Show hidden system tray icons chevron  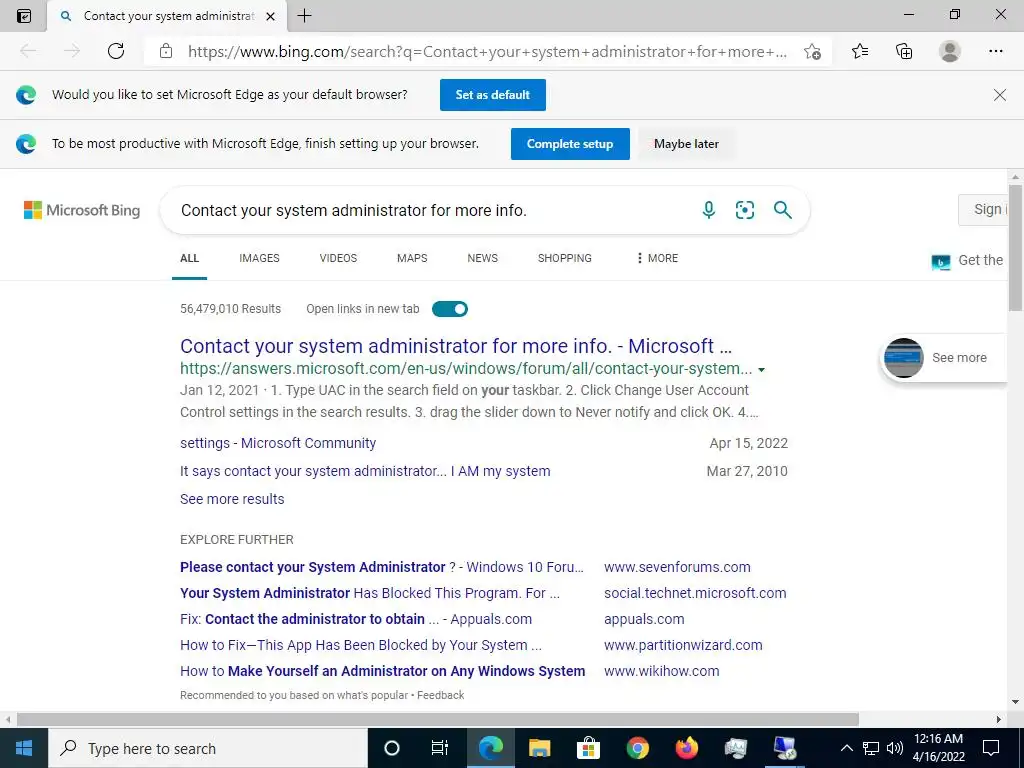coord(846,748)
